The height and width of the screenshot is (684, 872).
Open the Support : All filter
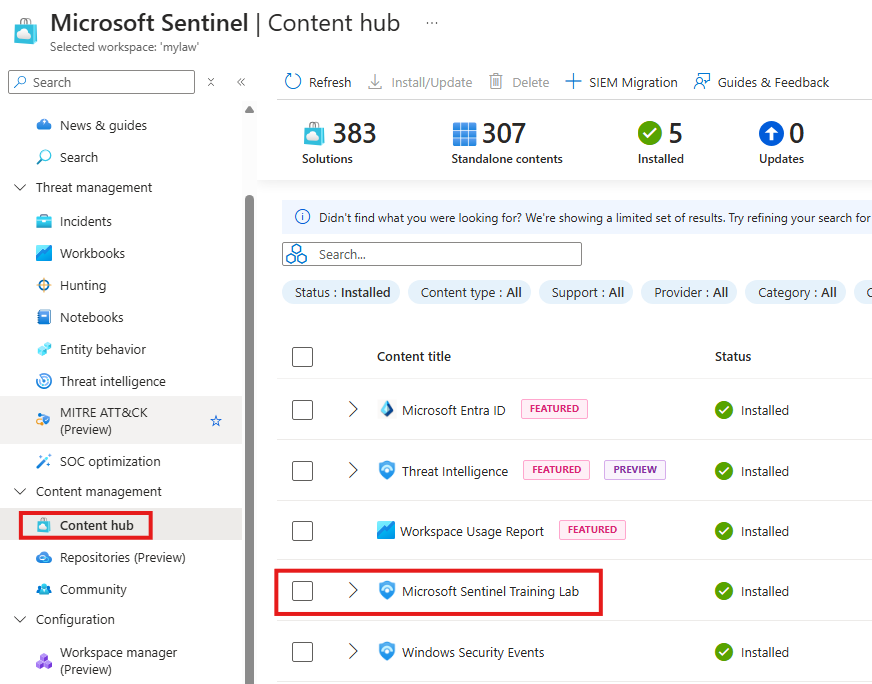tap(587, 293)
